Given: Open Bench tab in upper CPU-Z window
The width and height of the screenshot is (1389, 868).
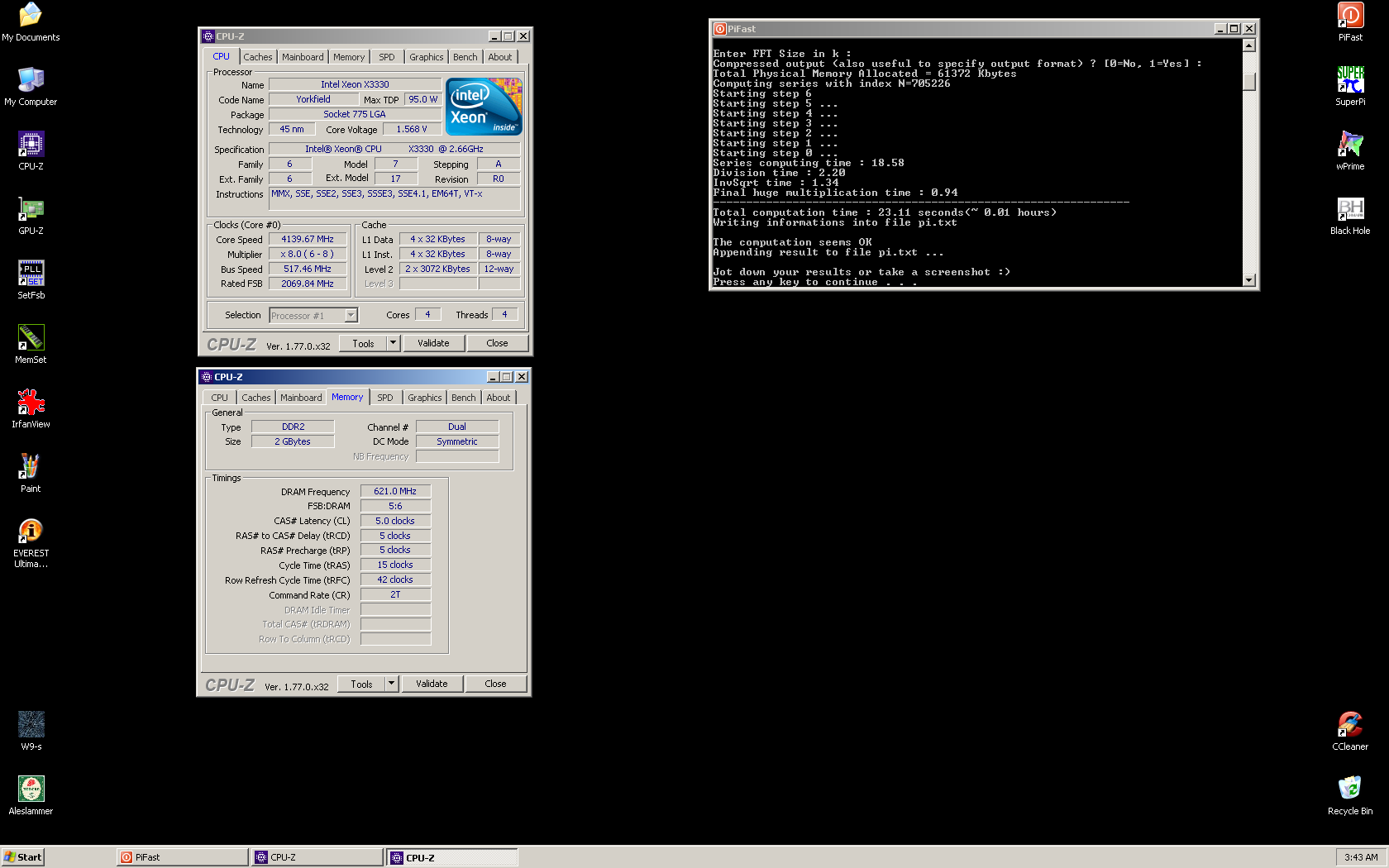Looking at the screenshot, I should (465, 57).
